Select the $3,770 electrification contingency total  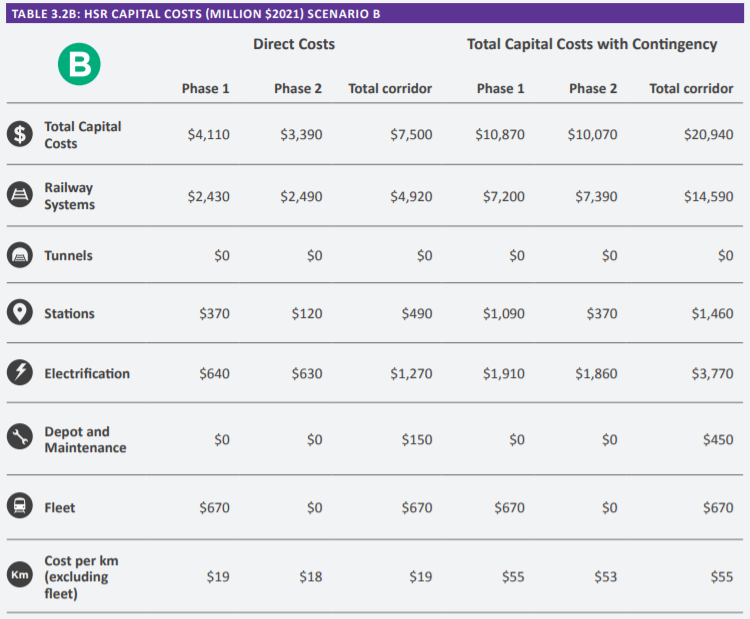point(712,373)
